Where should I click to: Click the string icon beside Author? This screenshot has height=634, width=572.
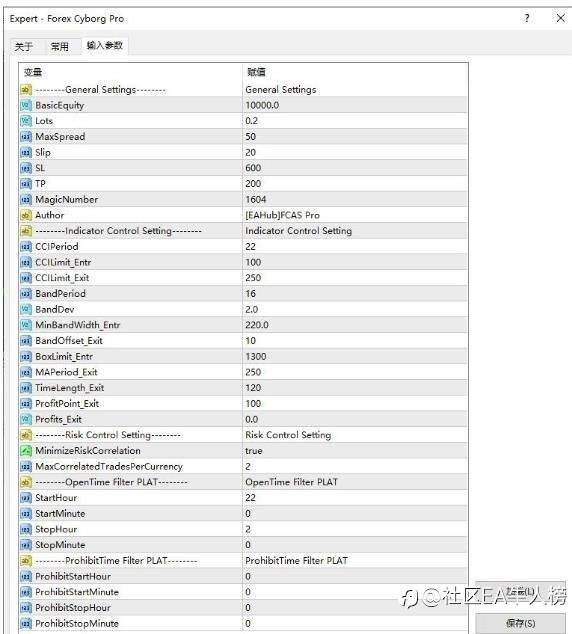26,216
